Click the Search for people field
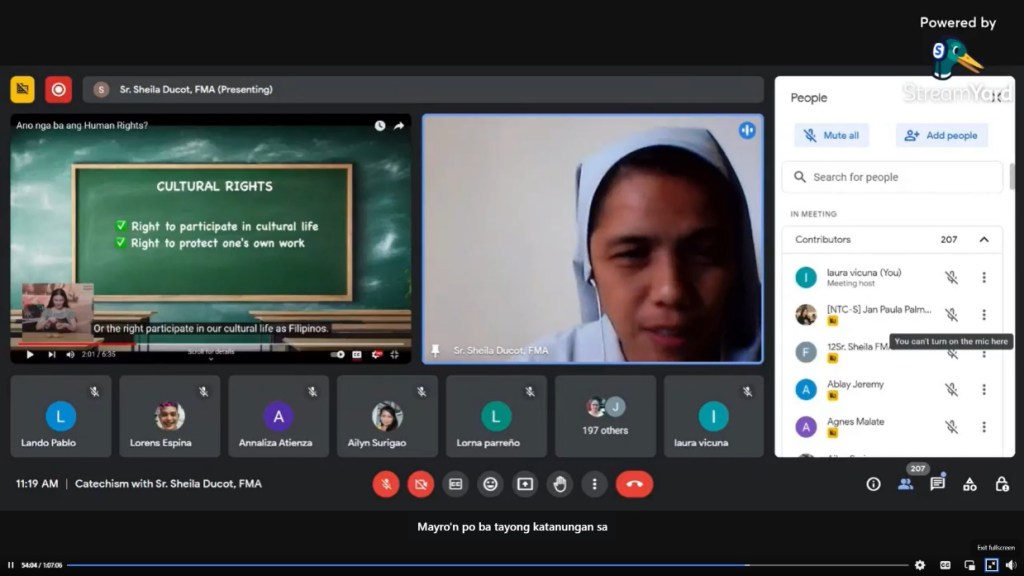 click(x=892, y=177)
